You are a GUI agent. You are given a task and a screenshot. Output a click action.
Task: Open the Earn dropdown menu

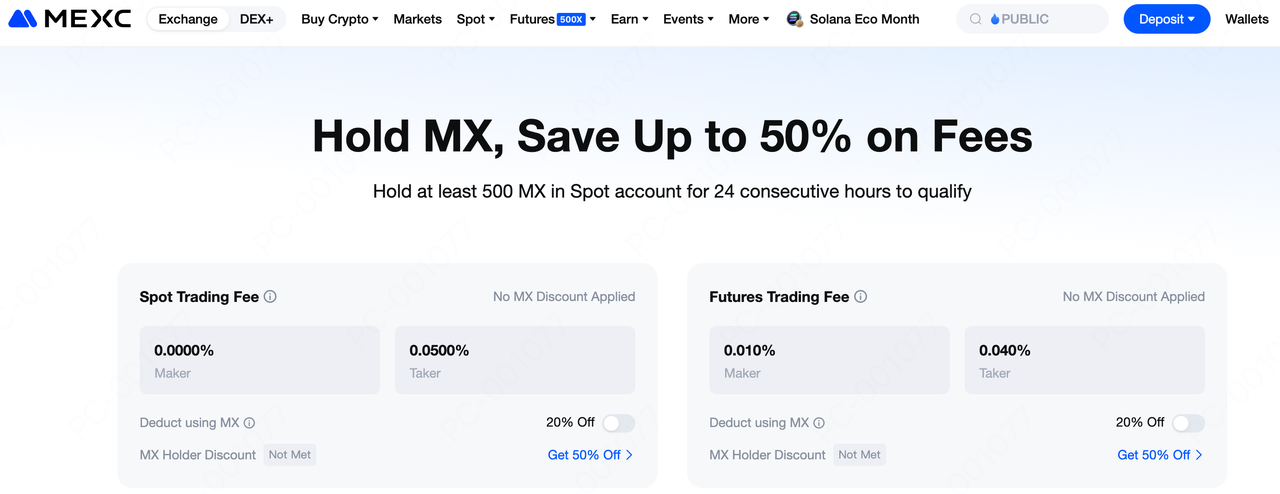click(x=629, y=19)
